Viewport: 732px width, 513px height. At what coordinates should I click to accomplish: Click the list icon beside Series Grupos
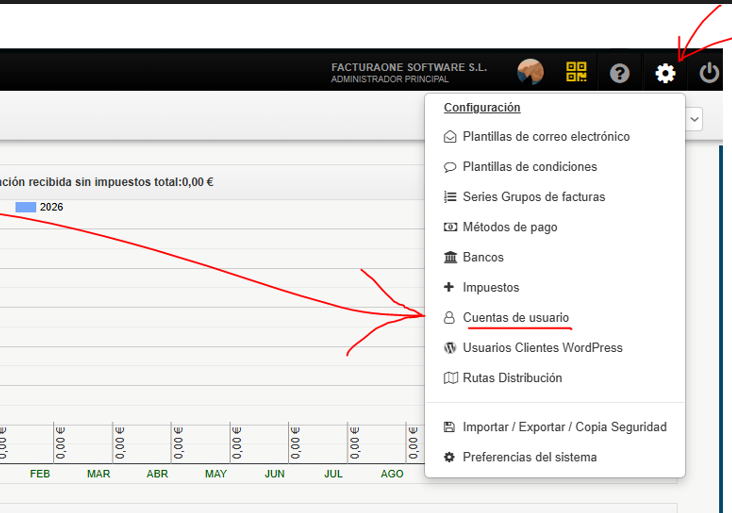pos(450,197)
